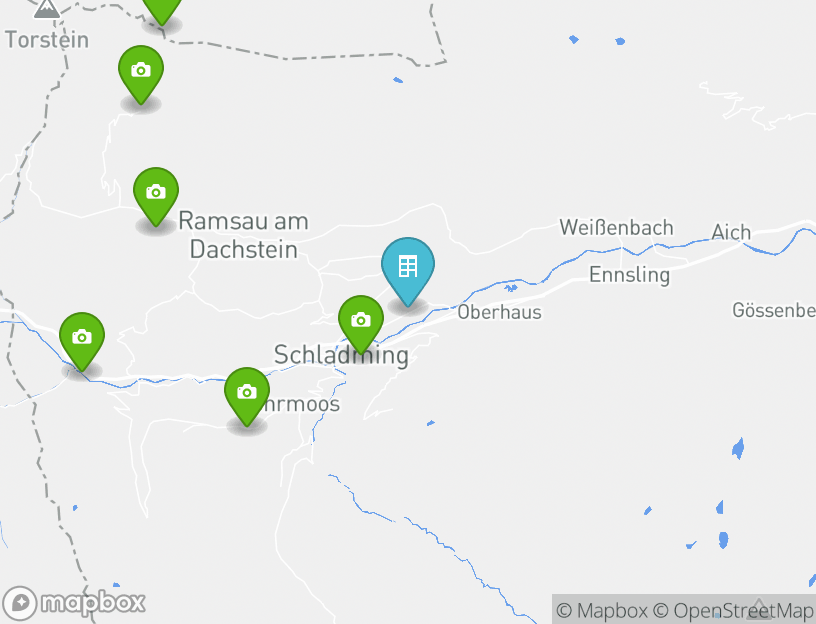
Task: Open the © Mapbox attribution link
Action: coord(602,610)
